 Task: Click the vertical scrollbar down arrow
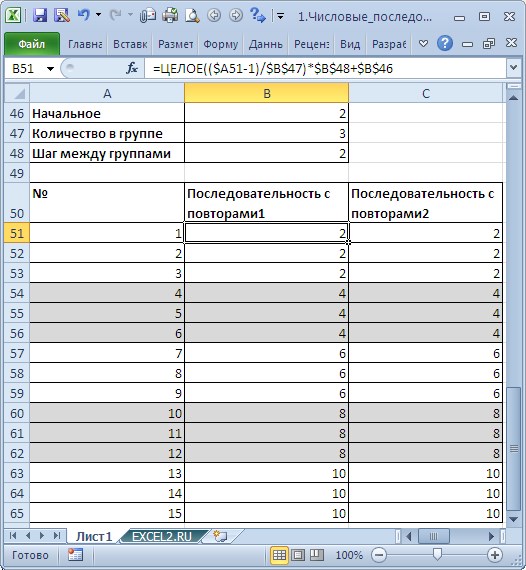[x=513, y=519]
